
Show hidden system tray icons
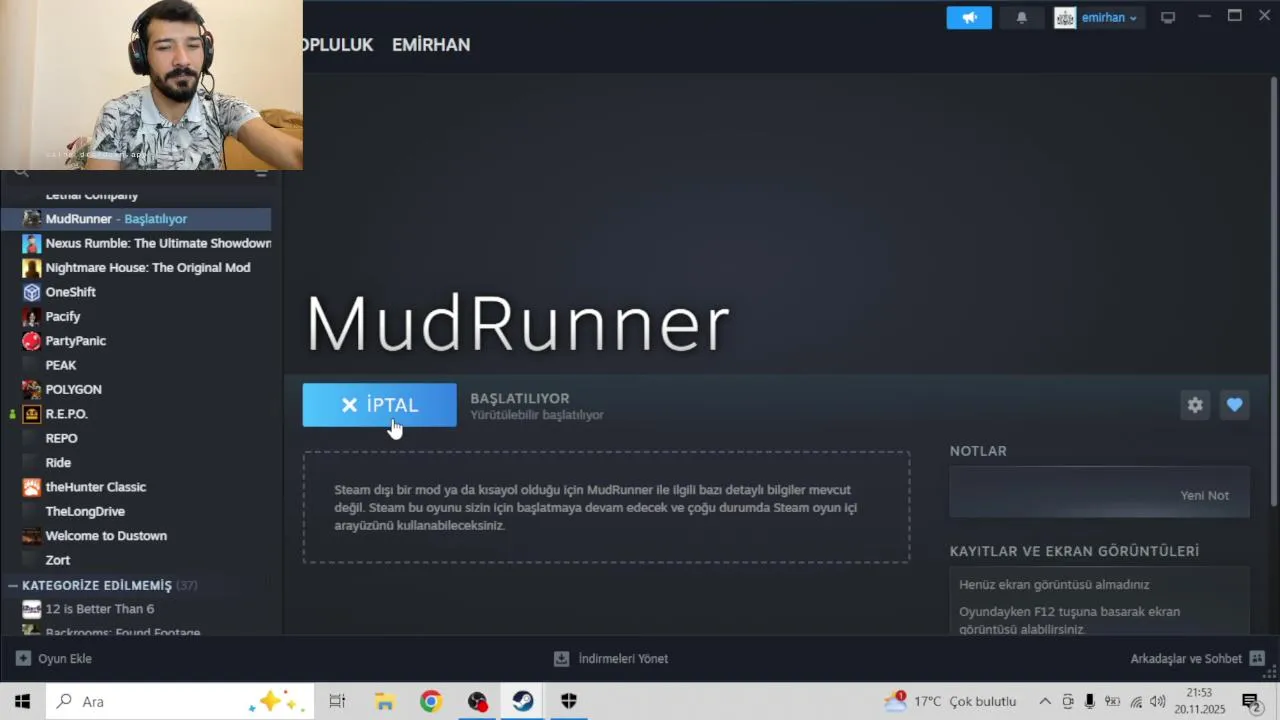pos(1045,701)
